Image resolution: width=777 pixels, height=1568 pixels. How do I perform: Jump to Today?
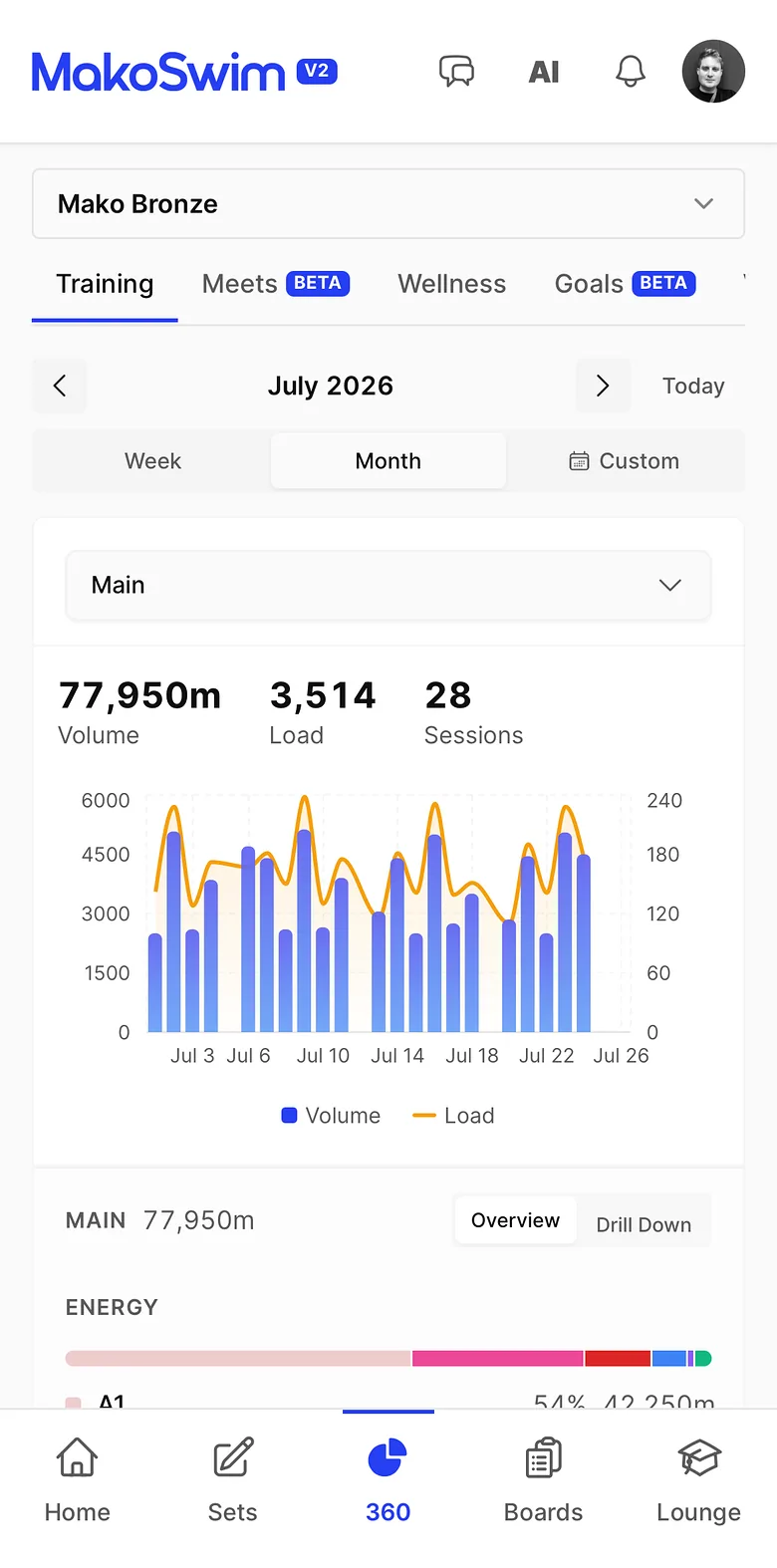(x=693, y=386)
